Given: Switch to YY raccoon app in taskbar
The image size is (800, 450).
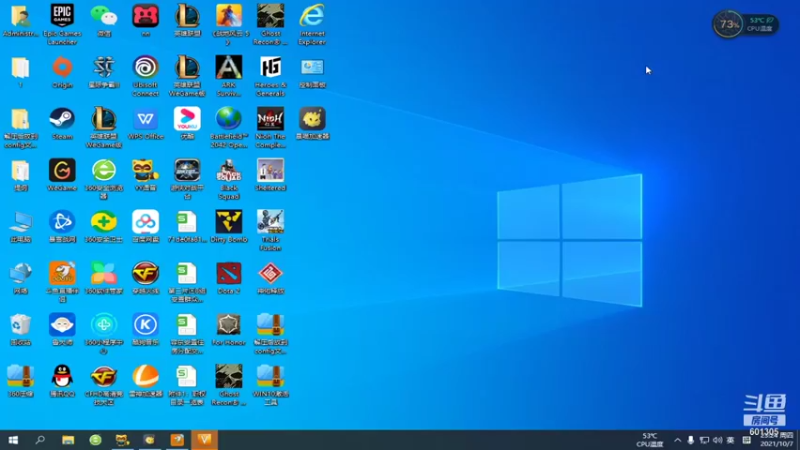Looking at the screenshot, I should coord(122,440).
